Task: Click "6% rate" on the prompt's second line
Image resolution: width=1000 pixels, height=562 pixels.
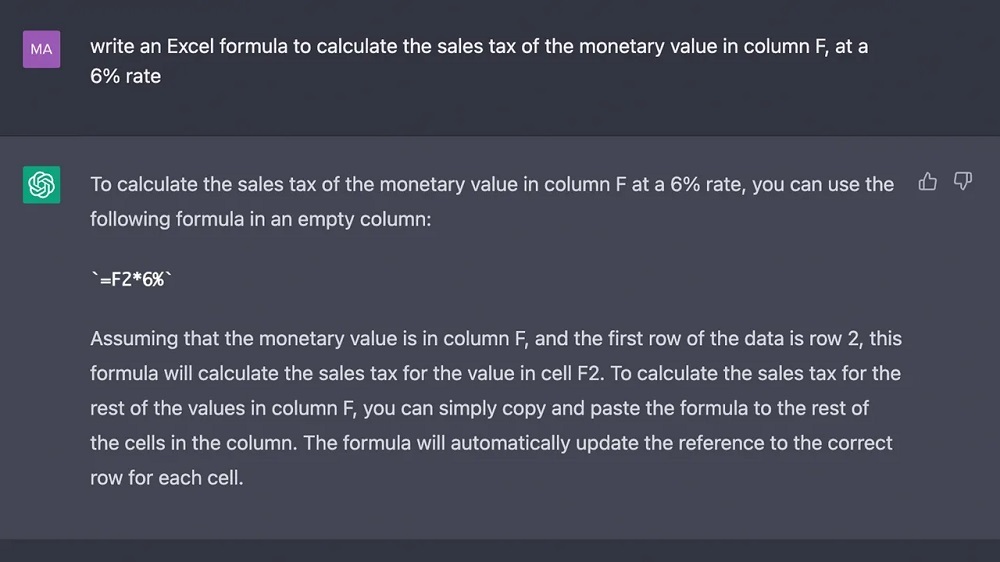Action: [125, 76]
